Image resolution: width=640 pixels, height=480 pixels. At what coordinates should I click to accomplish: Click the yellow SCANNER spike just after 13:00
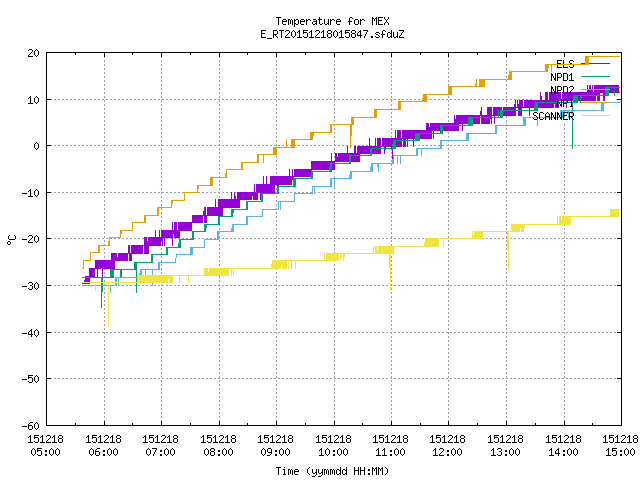508,250
